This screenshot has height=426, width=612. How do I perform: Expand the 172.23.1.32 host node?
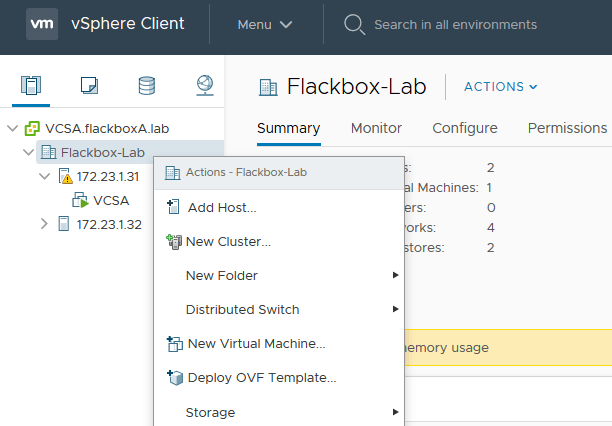[43, 223]
